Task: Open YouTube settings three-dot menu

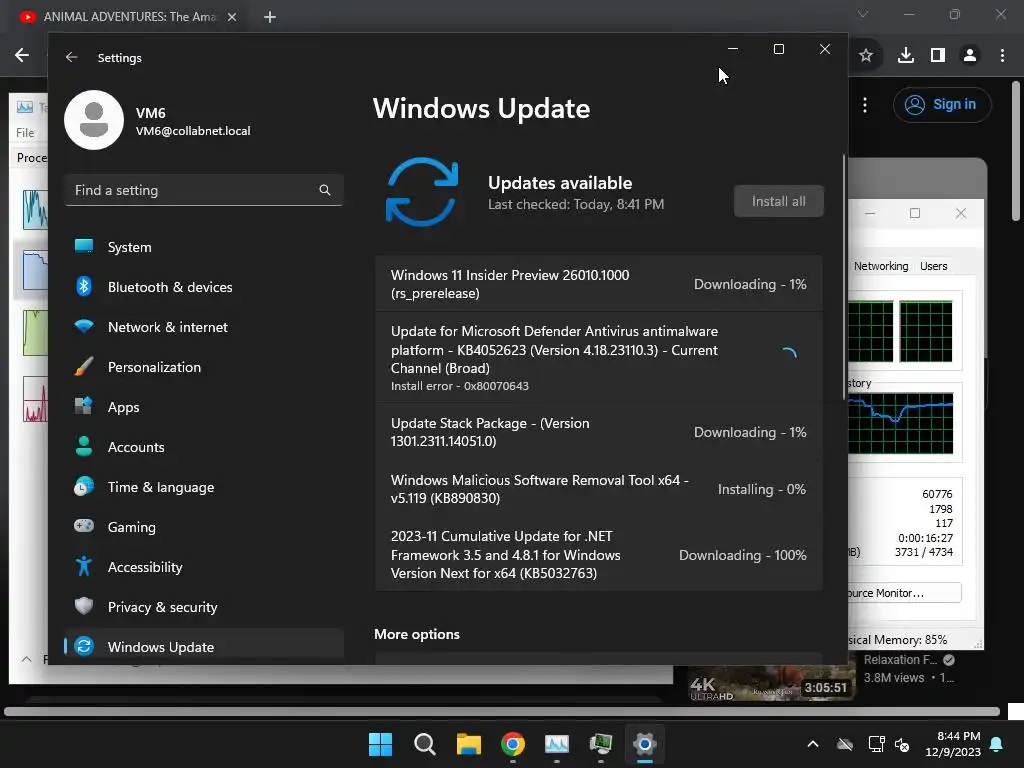Action: 865,104
